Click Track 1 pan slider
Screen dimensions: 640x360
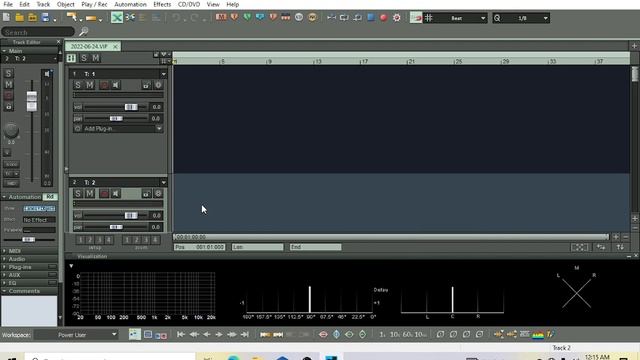tap(116, 118)
